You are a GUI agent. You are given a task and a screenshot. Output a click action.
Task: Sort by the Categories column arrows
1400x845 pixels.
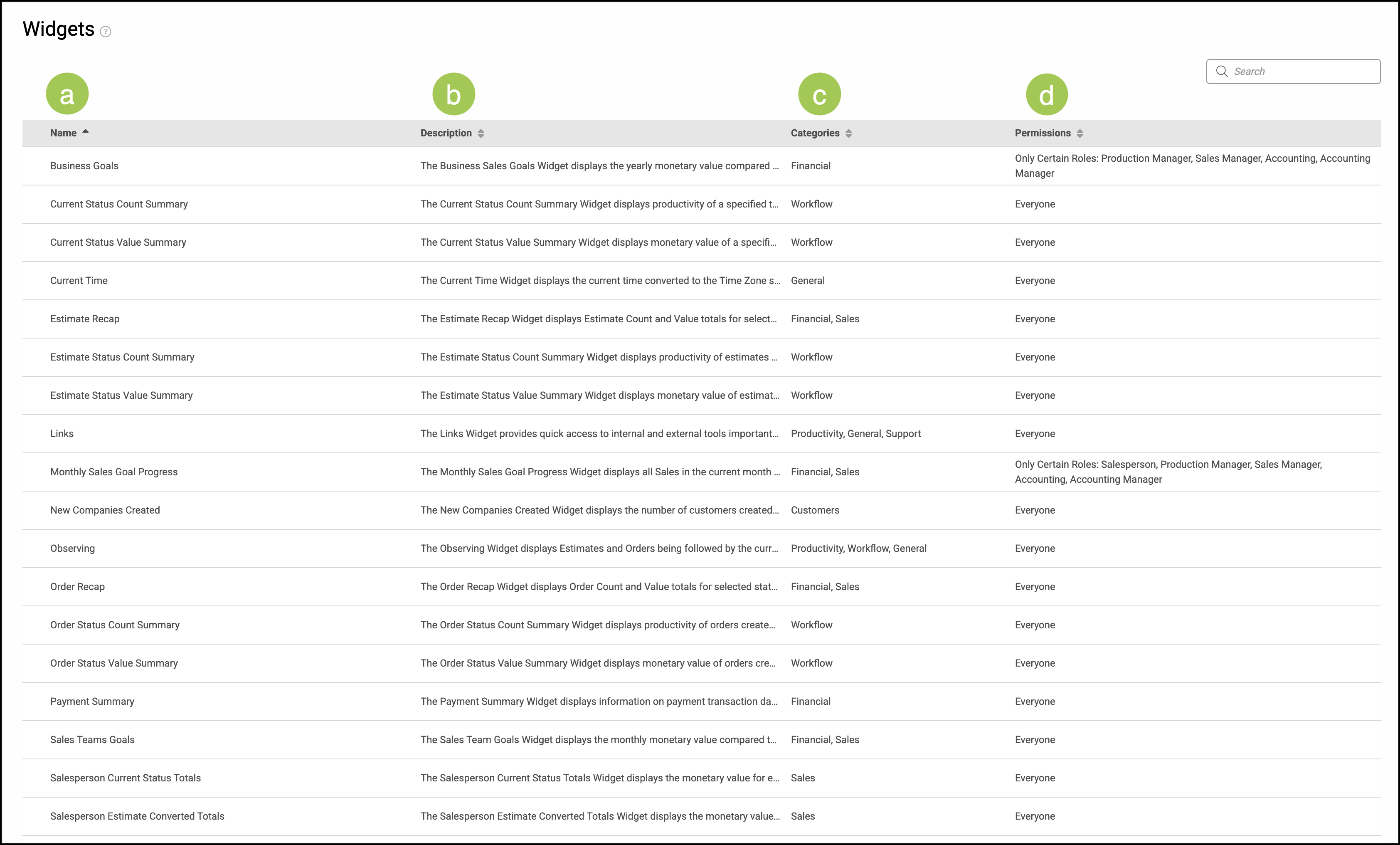(x=848, y=133)
